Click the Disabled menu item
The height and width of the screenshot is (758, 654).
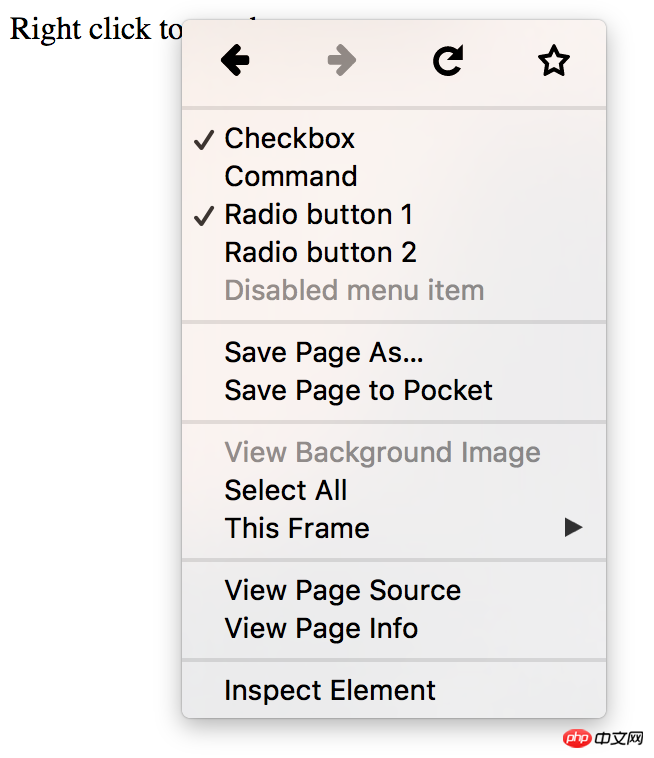pyautogui.click(x=354, y=291)
